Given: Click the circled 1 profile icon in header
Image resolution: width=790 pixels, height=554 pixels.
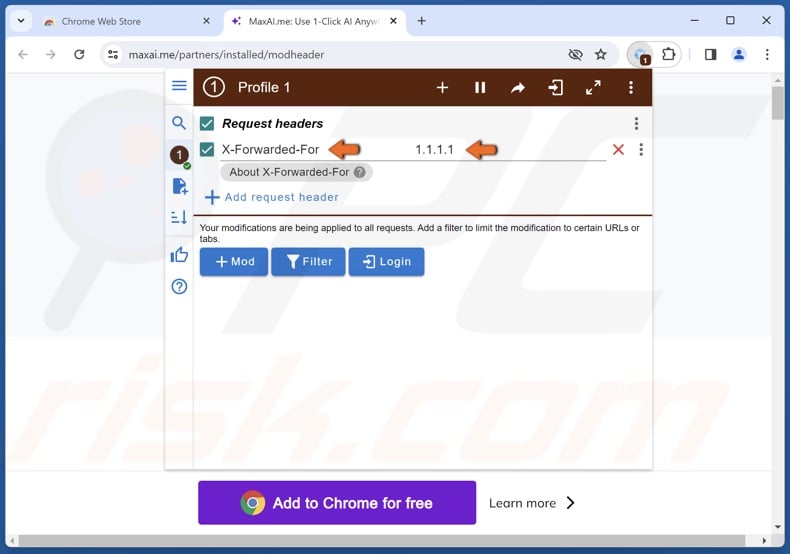Looking at the screenshot, I should point(214,87).
